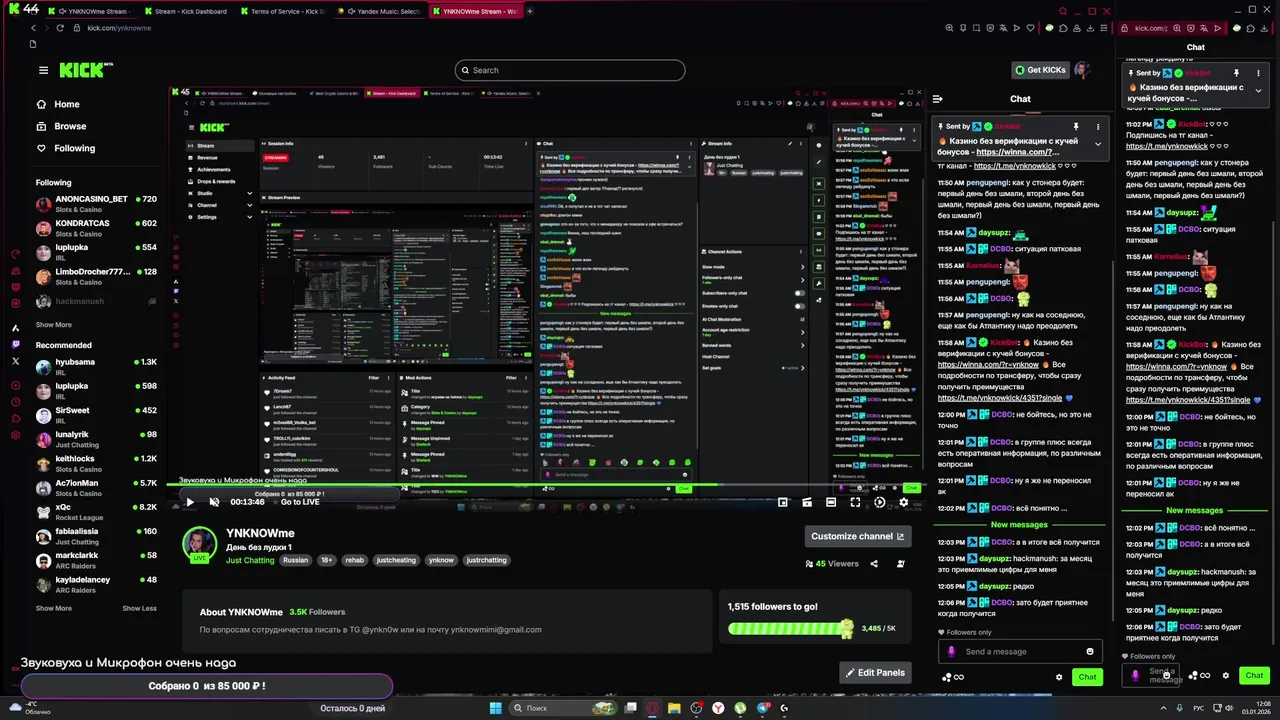Go to Home in Kick sidebar

[67, 104]
